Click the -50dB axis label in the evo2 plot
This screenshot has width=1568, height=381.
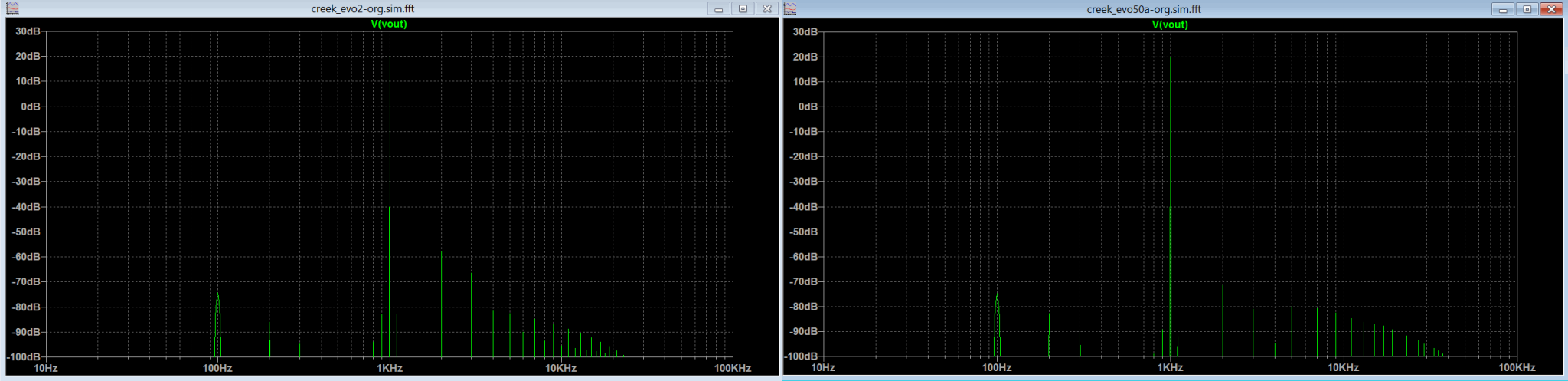coord(27,232)
